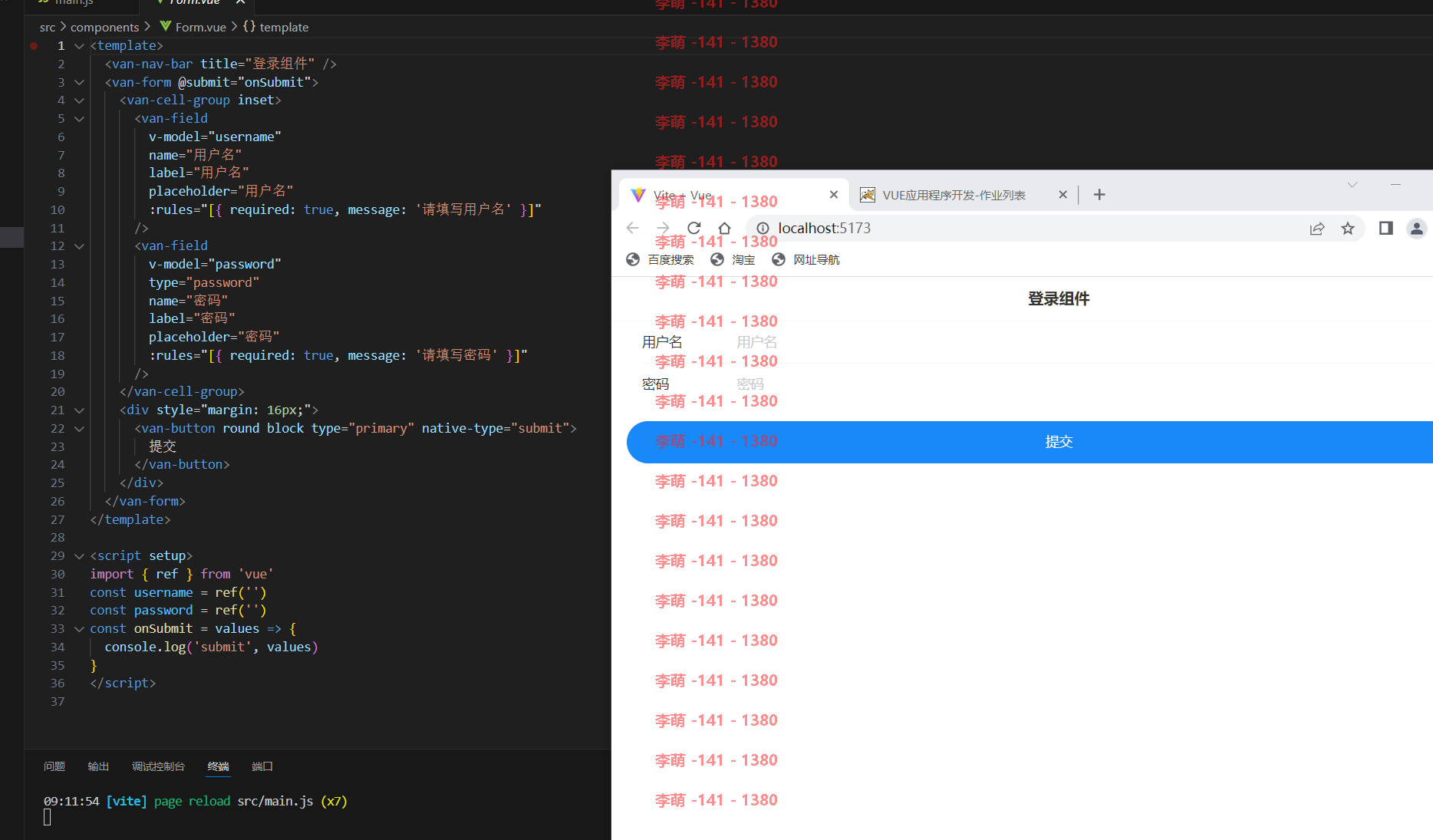Click the browser back arrow

[x=633, y=228]
